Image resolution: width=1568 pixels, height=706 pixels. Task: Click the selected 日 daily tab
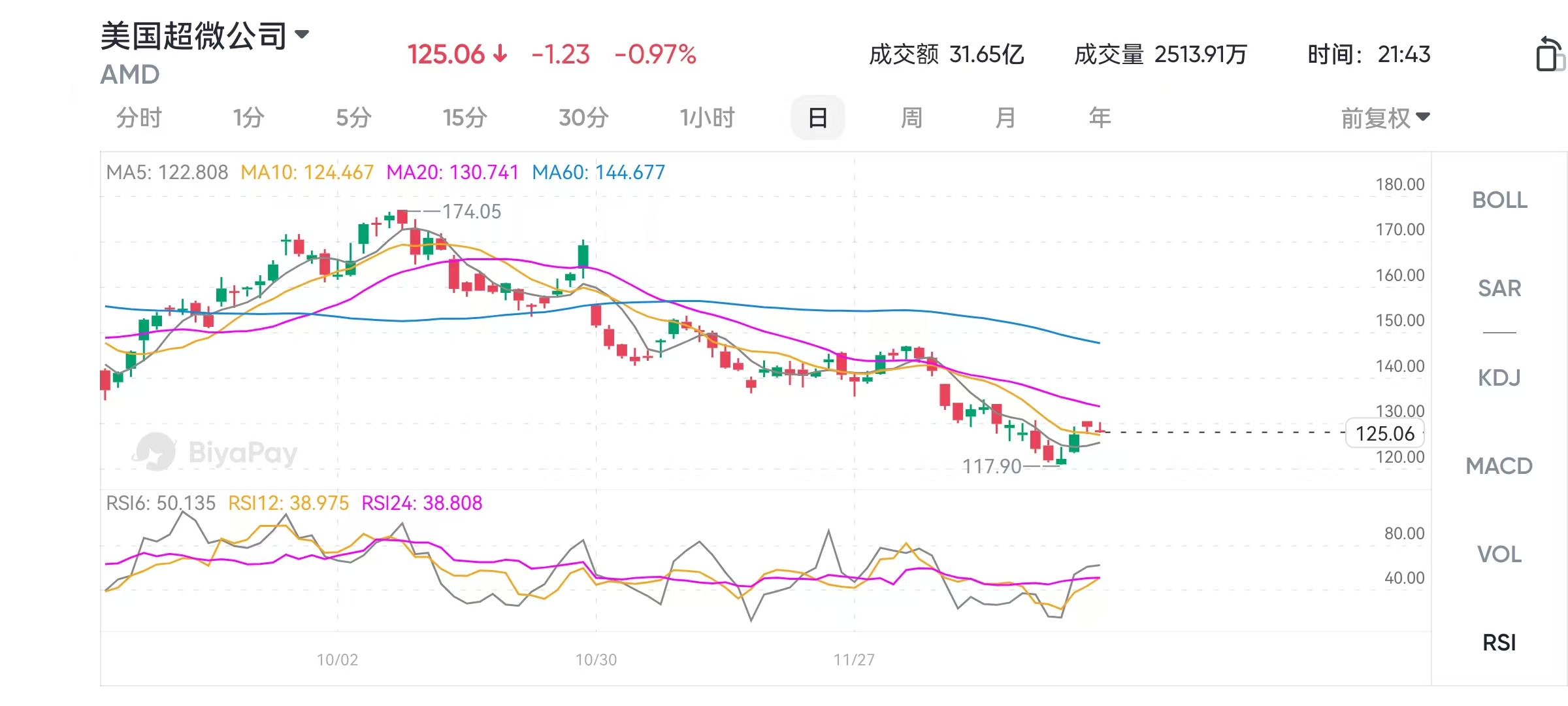pos(817,118)
